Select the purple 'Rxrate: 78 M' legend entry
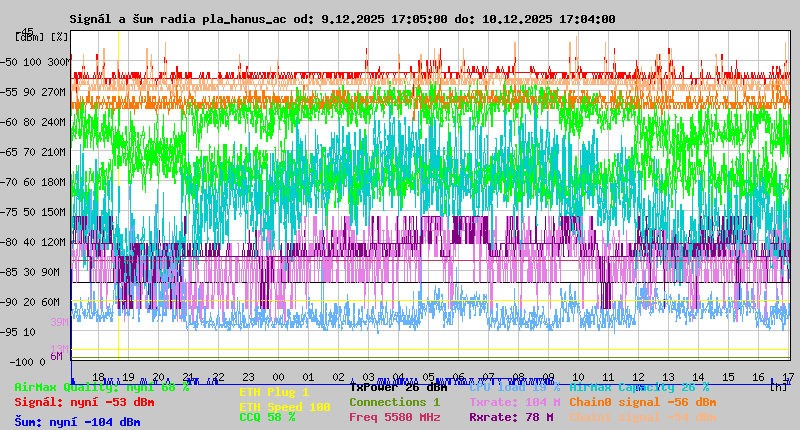The width and height of the screenshot is (800, 430). pyautogui.click(x=510, y=417)
